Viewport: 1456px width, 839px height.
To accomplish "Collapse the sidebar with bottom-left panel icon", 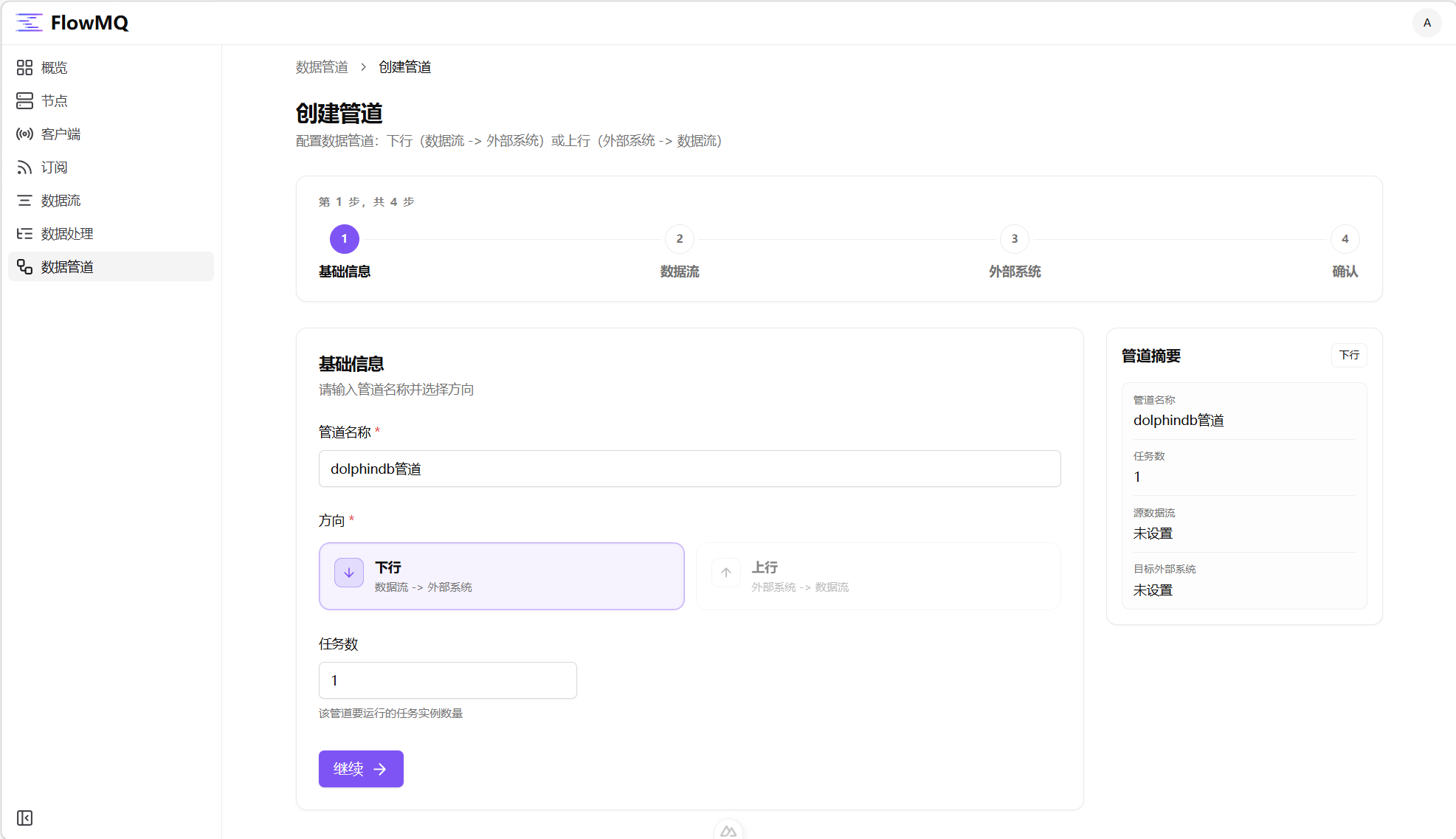I will [x=24, y=818].
